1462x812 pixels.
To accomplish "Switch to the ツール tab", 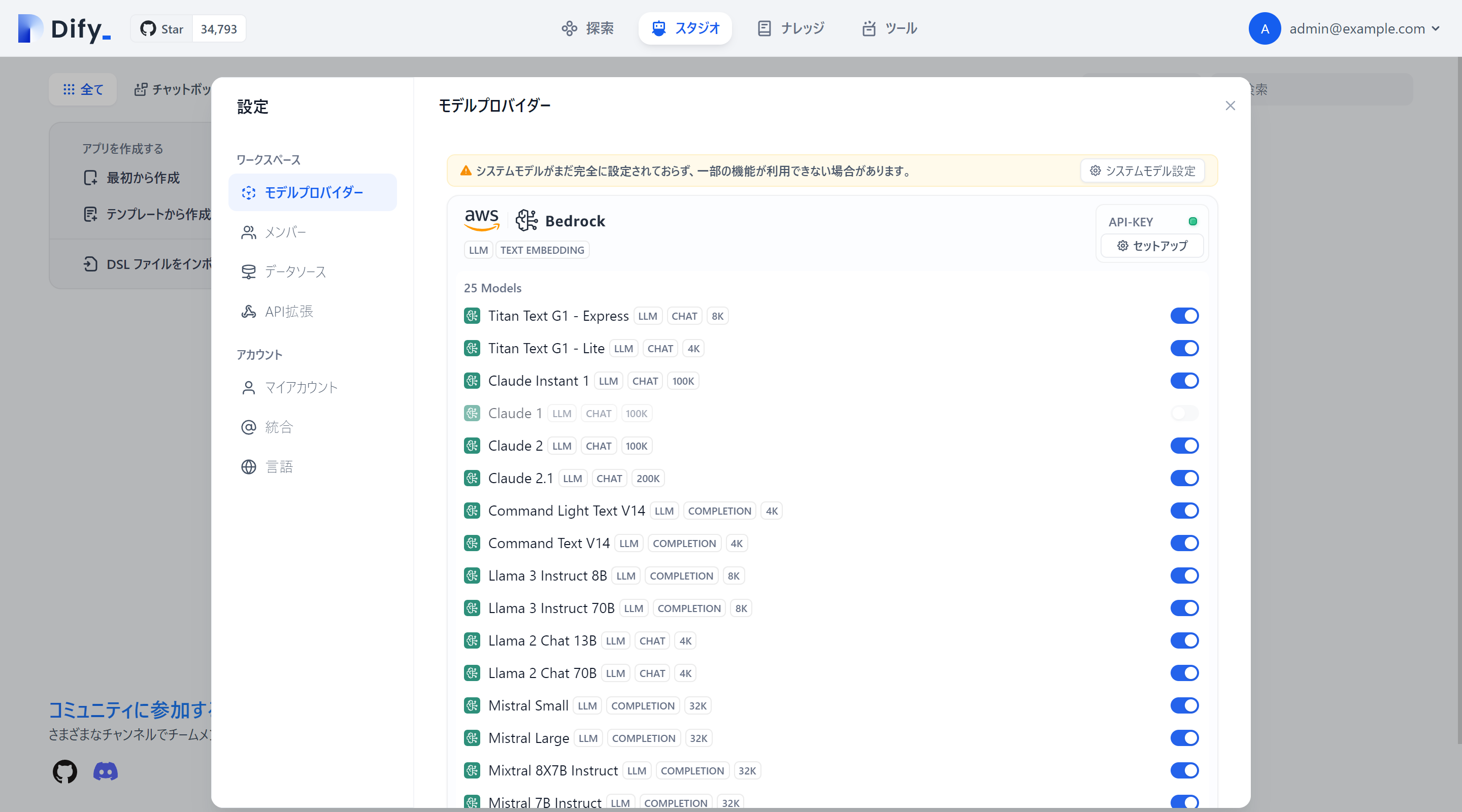I will coord(889,28).
